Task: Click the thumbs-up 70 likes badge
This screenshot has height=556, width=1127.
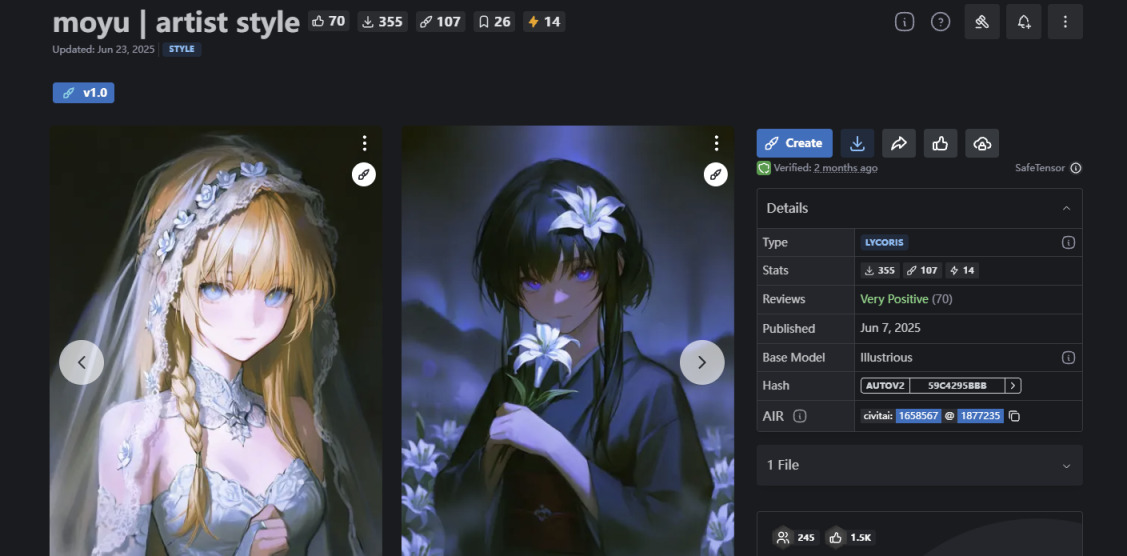Action: tap(328, 22)
